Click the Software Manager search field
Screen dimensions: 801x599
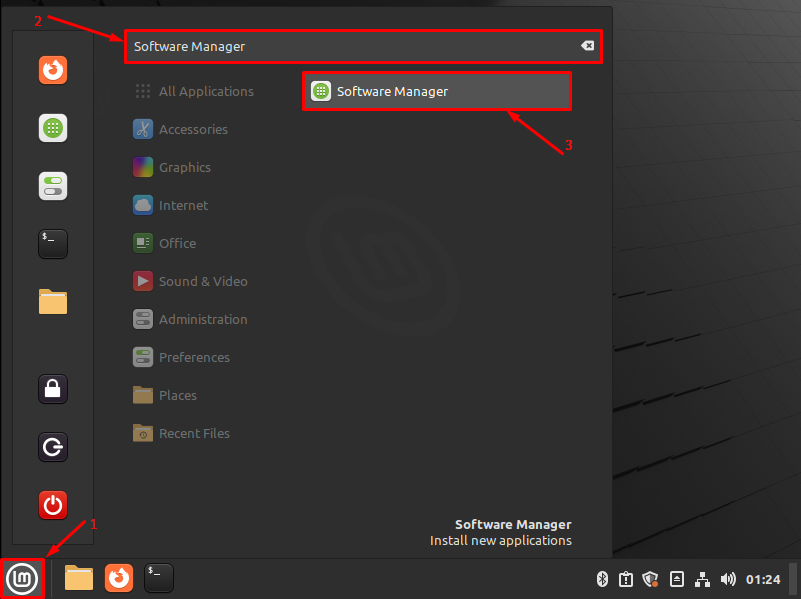coord(350,47)
